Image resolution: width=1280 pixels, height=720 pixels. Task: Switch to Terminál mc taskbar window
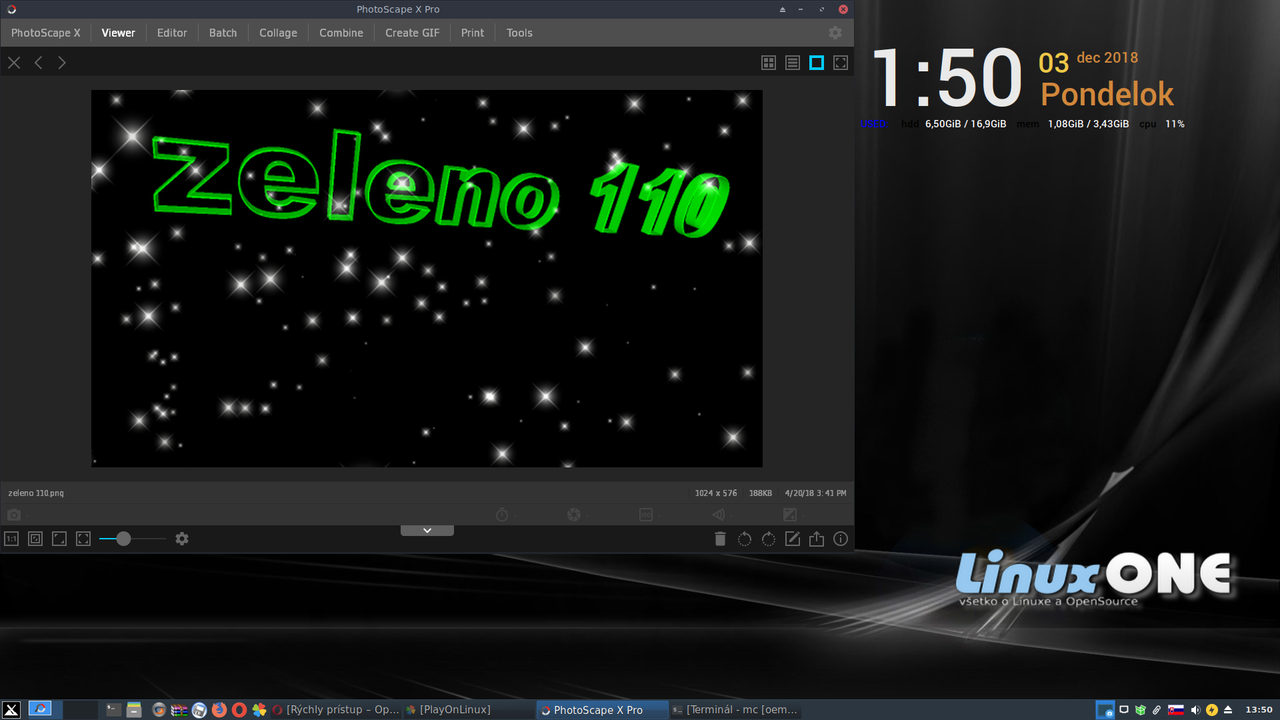(x=734, y=710)
